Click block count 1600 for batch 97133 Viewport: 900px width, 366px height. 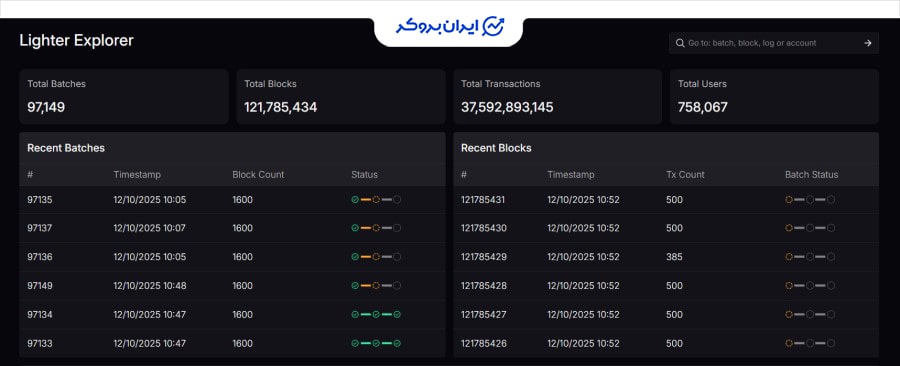click(242, 343)
